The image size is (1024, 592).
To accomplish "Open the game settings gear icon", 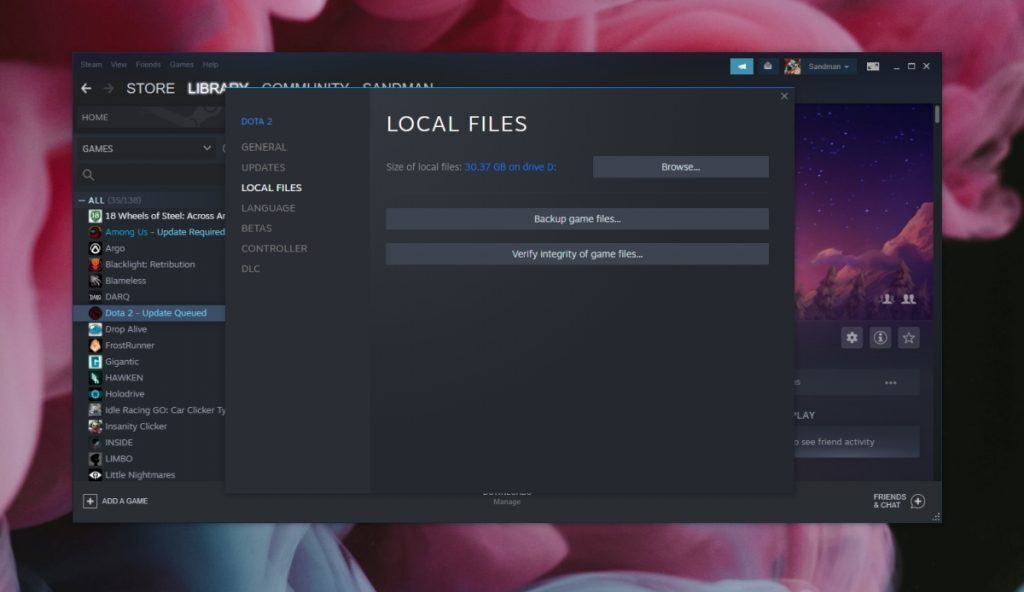I will tap(852, 338).
